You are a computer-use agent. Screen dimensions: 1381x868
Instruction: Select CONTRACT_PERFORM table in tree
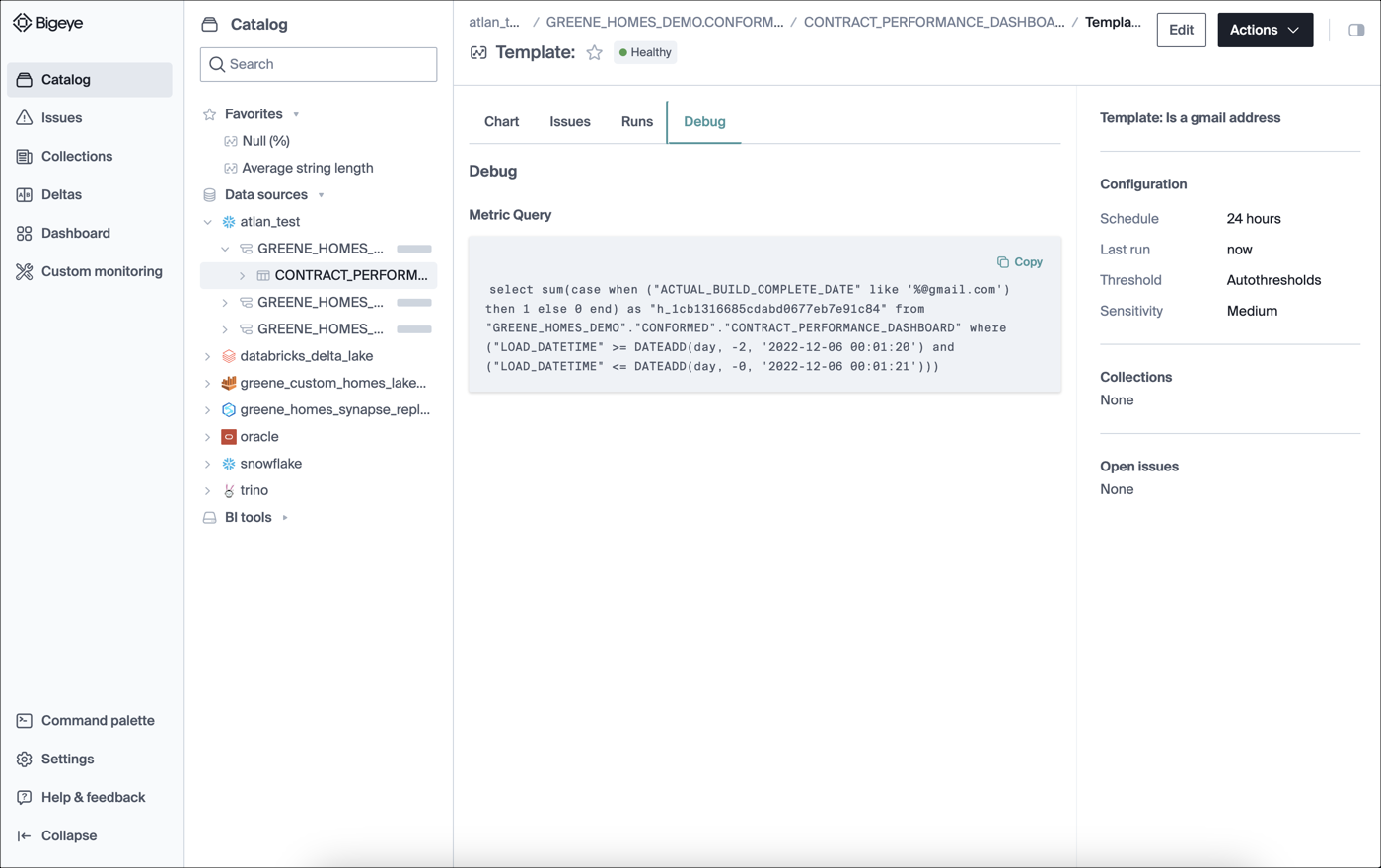pos(350,275)
